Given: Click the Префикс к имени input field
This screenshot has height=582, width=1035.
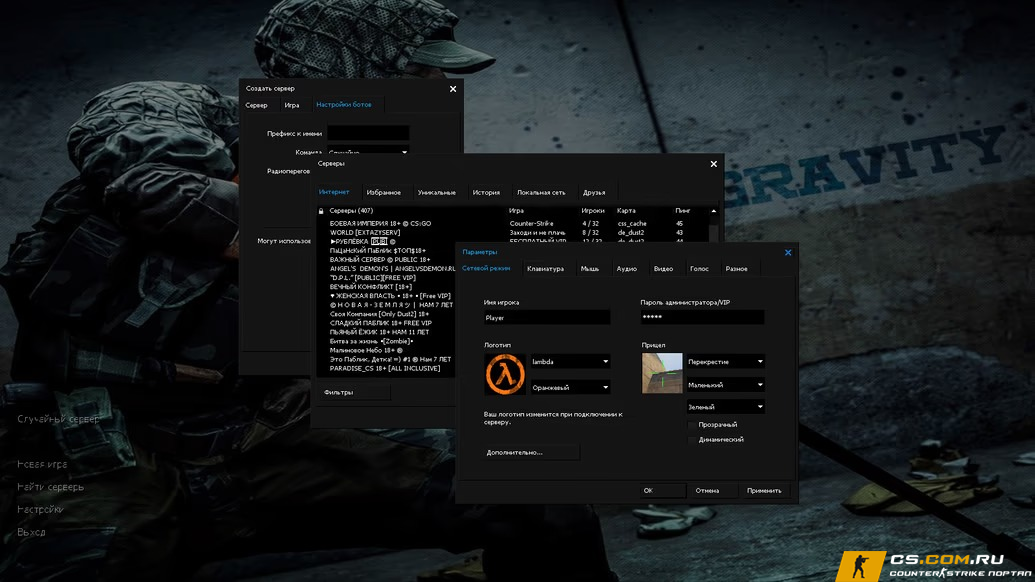Looking at the screenshot, I should (368, 133).
